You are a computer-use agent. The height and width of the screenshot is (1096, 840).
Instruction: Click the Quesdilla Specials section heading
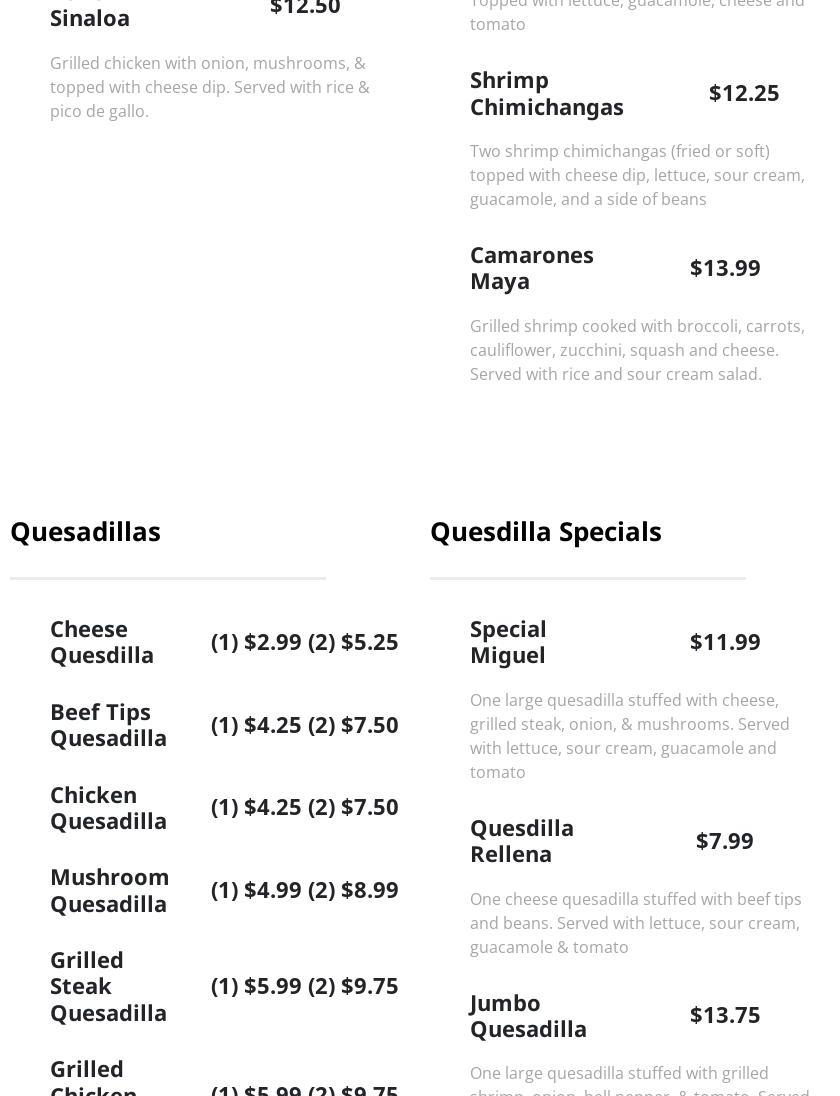click(545, 531)
